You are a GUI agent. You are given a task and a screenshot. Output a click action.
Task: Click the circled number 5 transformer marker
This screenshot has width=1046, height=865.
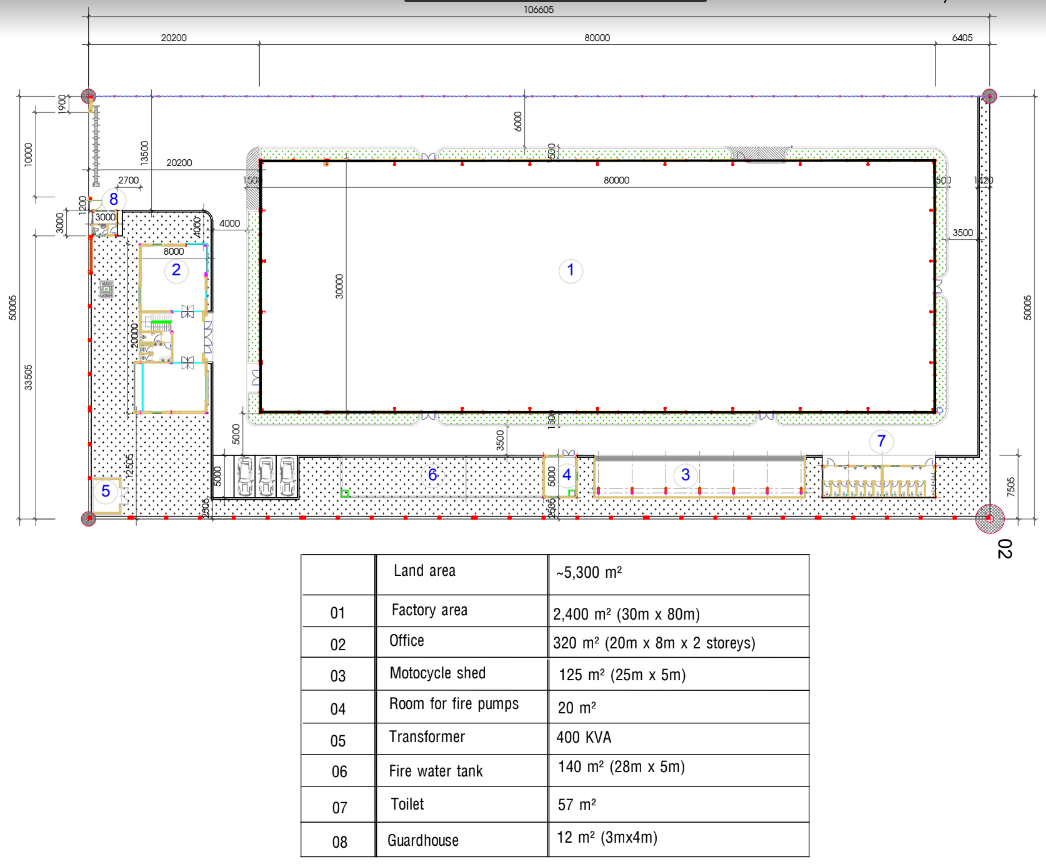106,491
